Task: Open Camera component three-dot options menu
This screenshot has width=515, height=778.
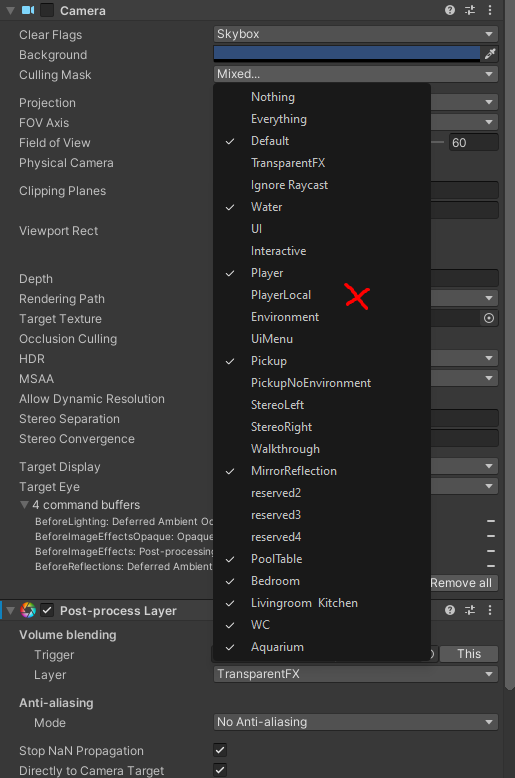Action: (x=490, y=10)
